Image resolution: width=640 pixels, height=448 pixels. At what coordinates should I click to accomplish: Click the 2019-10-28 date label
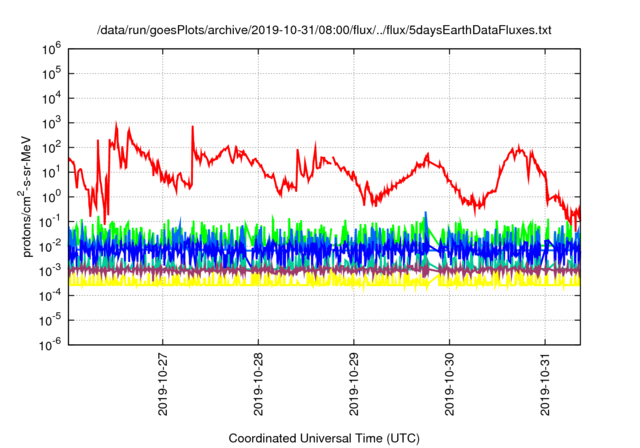[x=258, y=384]
